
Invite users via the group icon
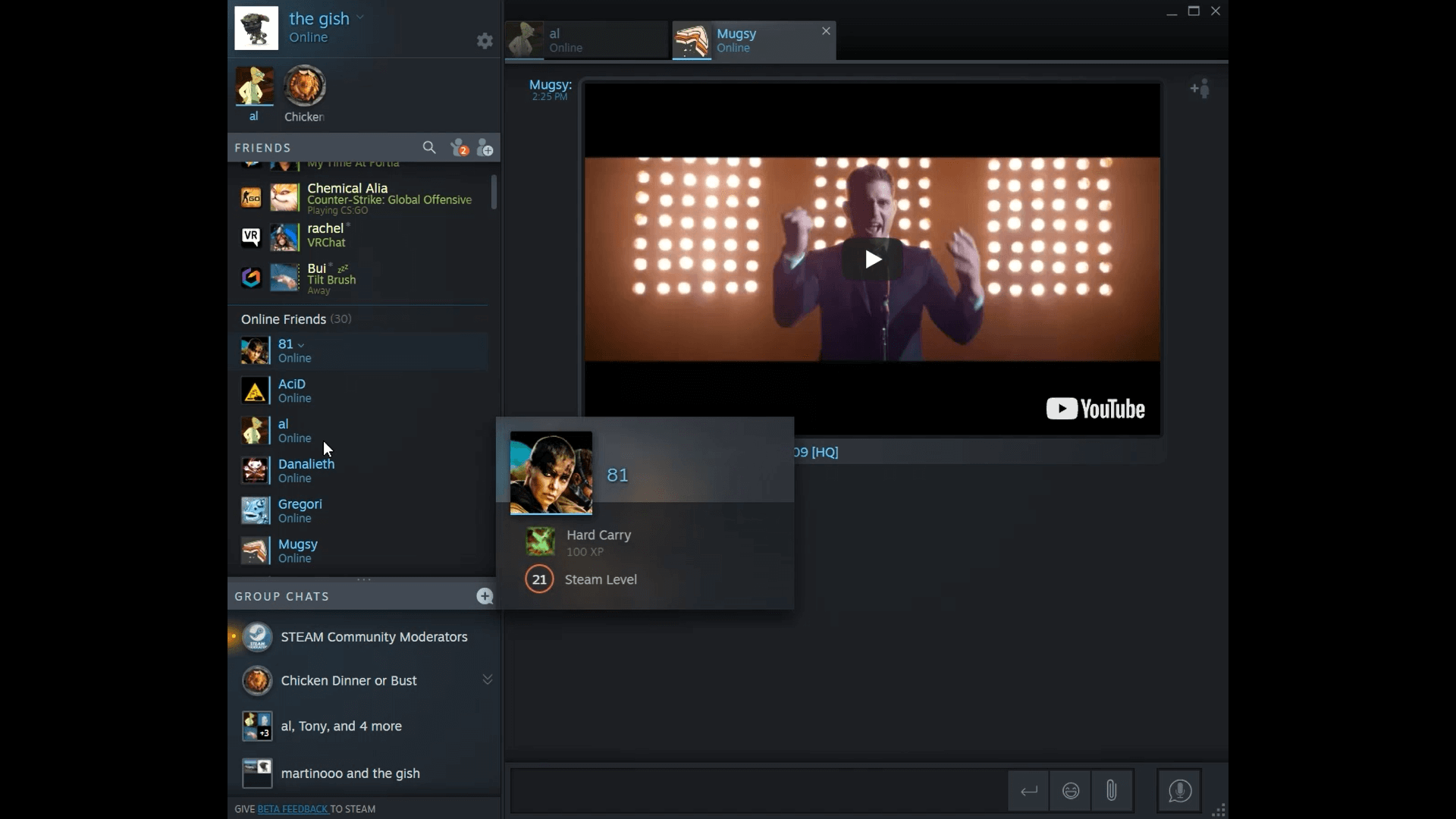click(x=1200, y=88)
